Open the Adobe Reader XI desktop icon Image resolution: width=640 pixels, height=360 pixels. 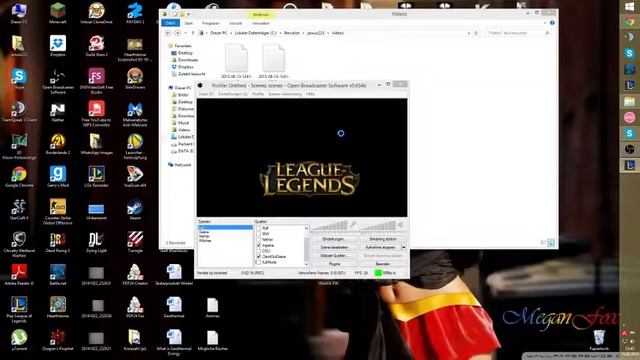19,273
